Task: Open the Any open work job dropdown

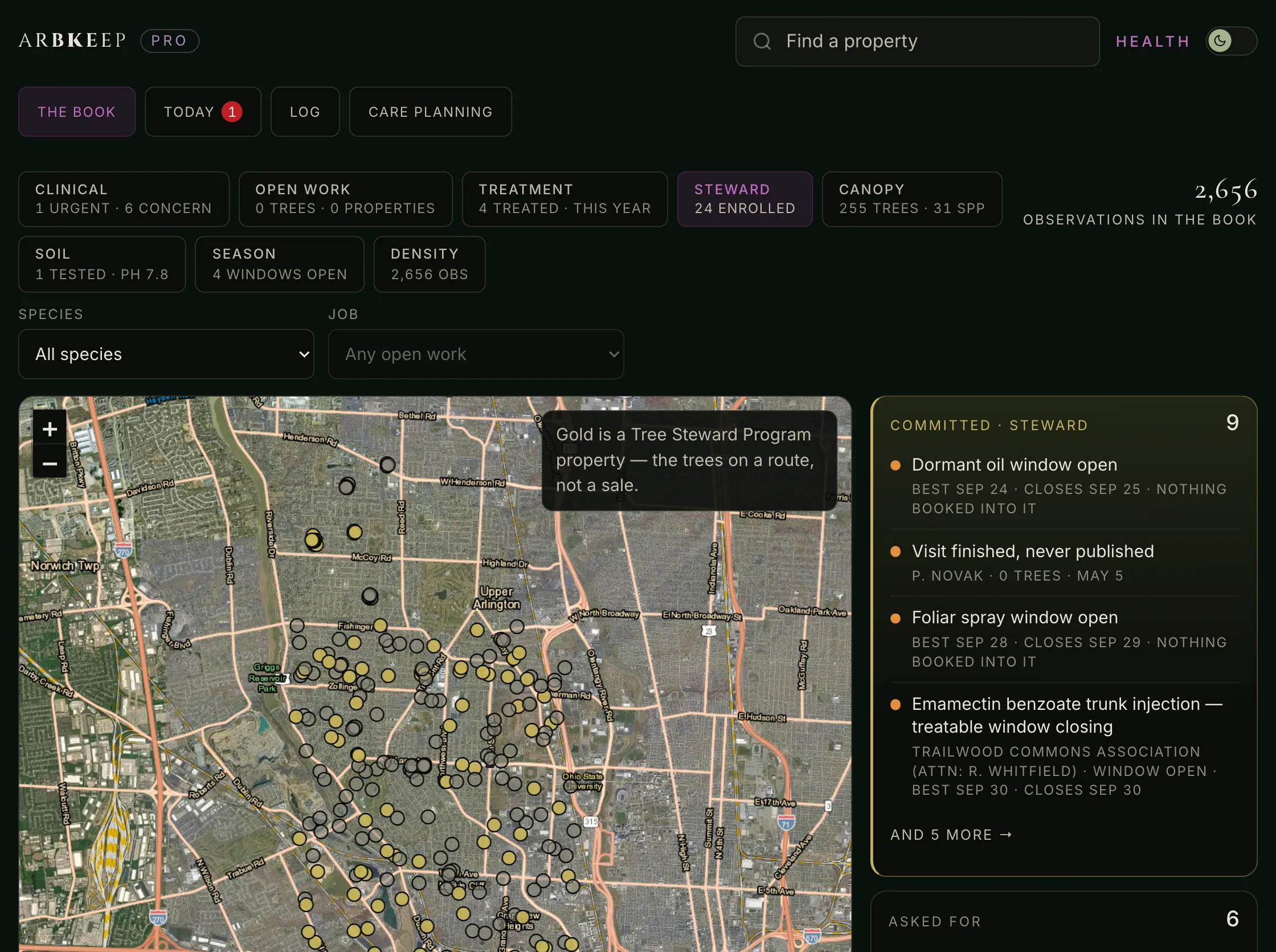Action: 476,354
